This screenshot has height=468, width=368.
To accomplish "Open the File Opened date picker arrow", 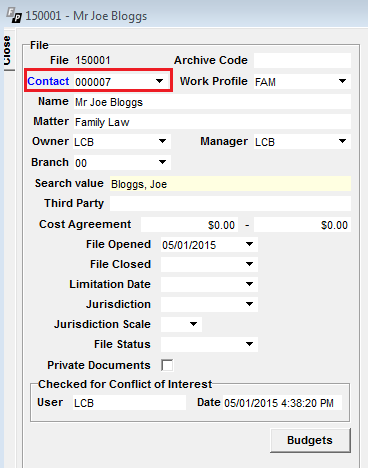I will click(249, 244).
